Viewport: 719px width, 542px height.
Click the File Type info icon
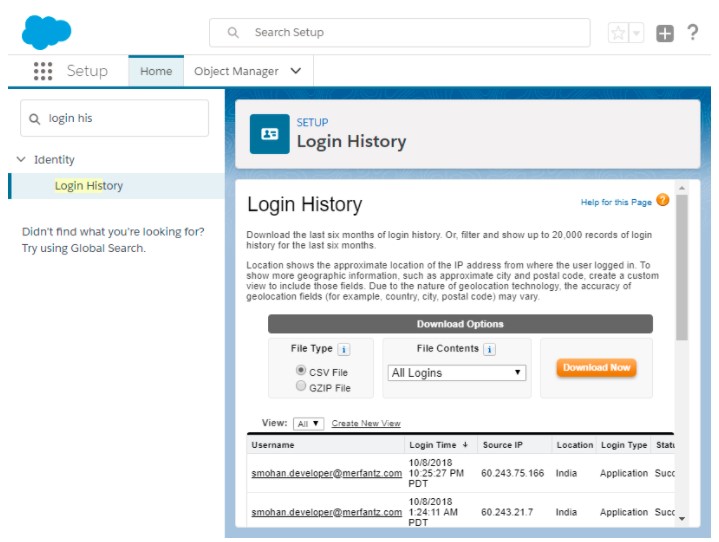point(343,349)
